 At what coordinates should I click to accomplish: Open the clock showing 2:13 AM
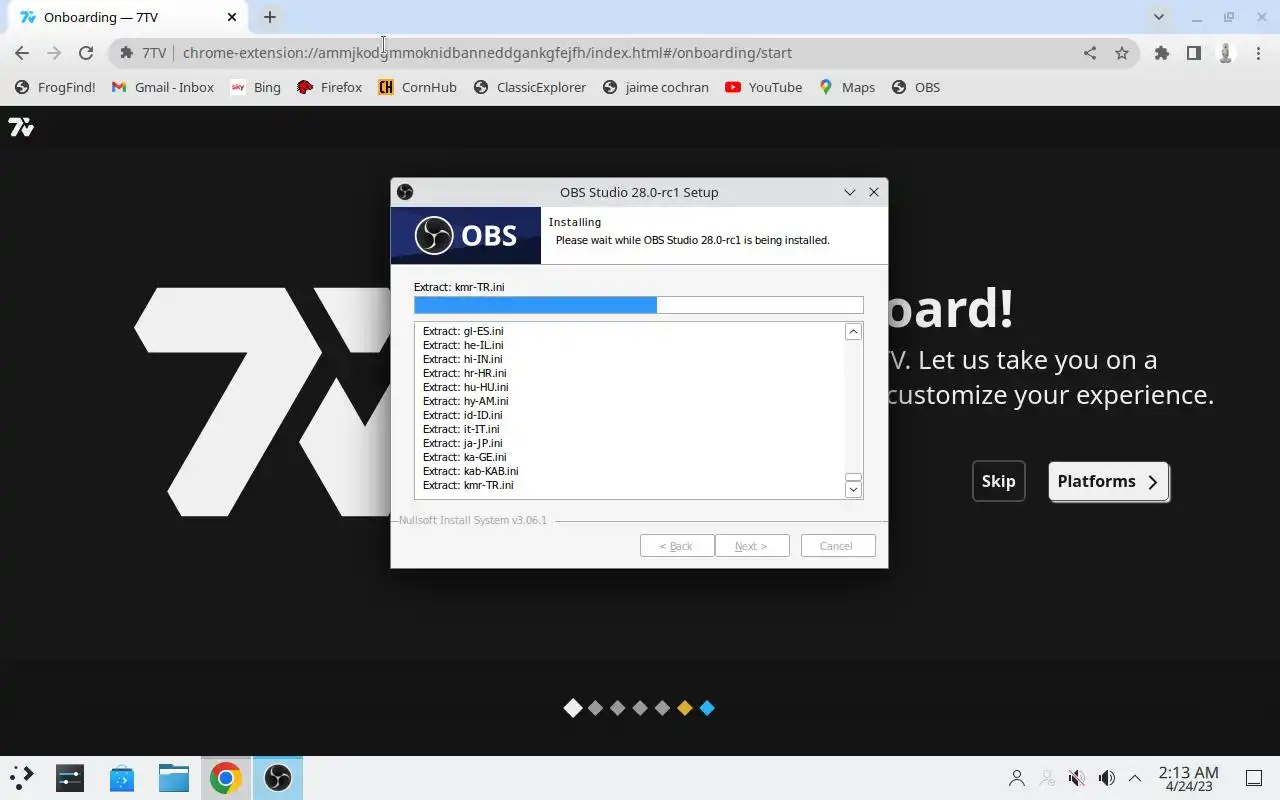click(1188, 778)
